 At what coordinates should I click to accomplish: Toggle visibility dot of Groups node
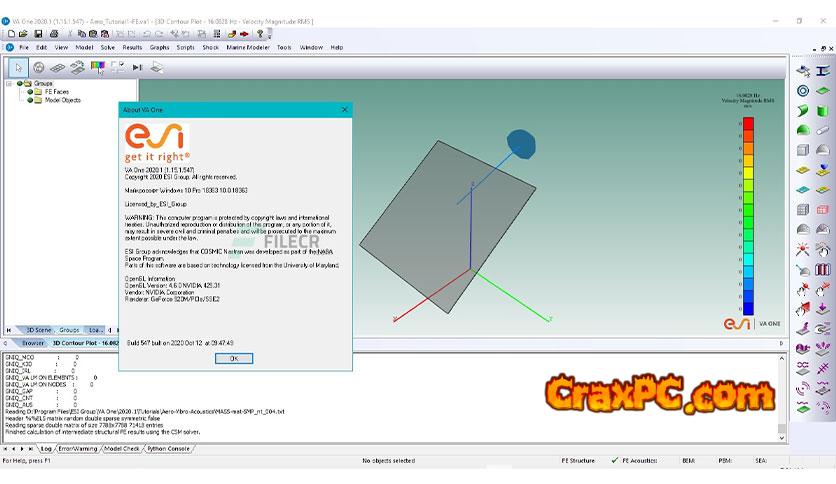tap(20, 84)
